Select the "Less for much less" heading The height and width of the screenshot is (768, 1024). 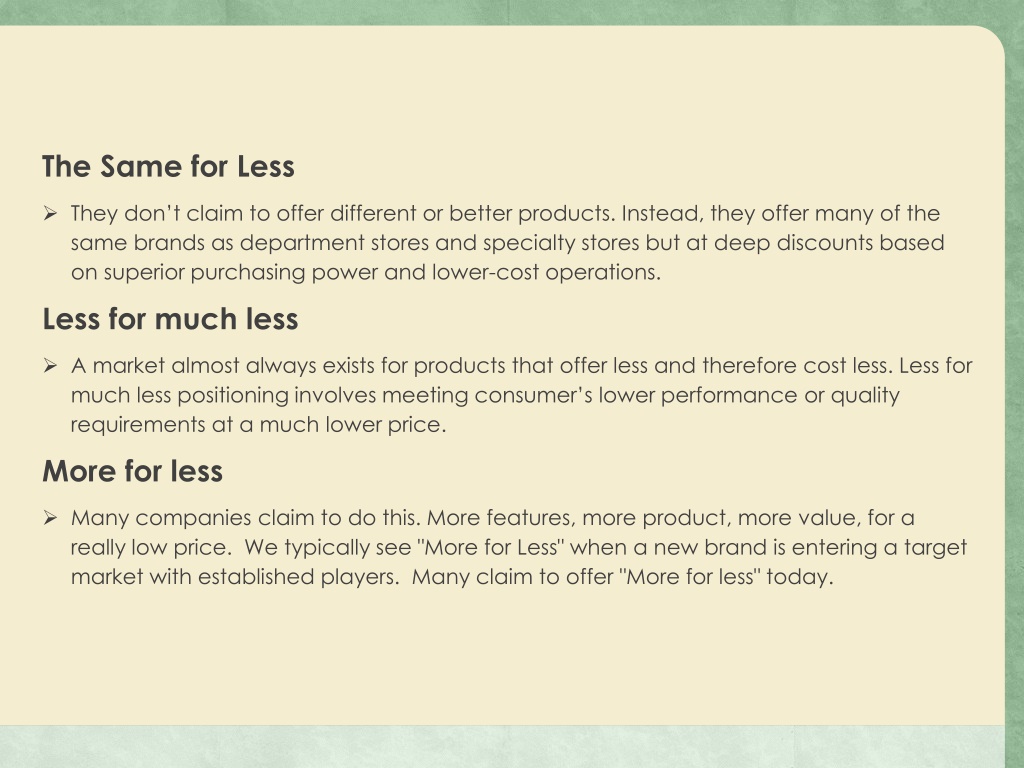[x=170, y=319]
